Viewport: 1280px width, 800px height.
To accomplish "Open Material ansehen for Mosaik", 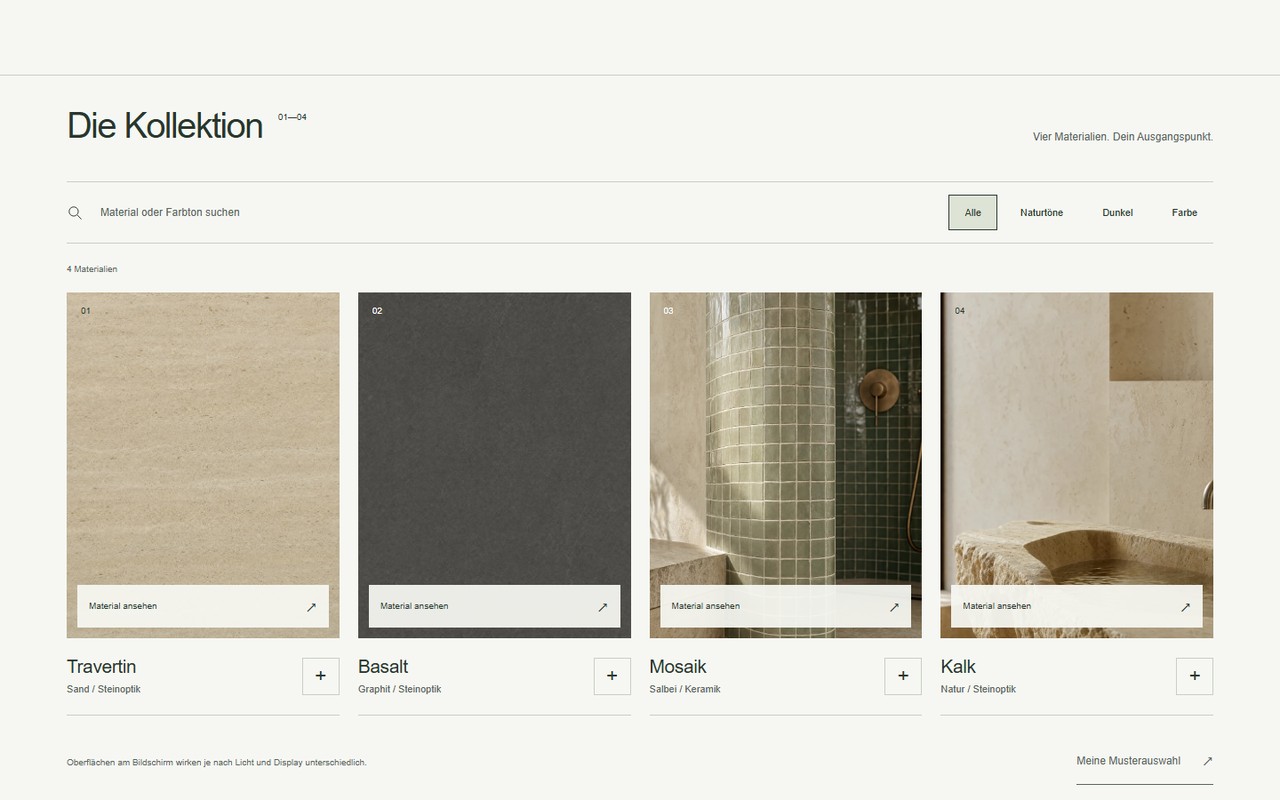I will 785,606.
